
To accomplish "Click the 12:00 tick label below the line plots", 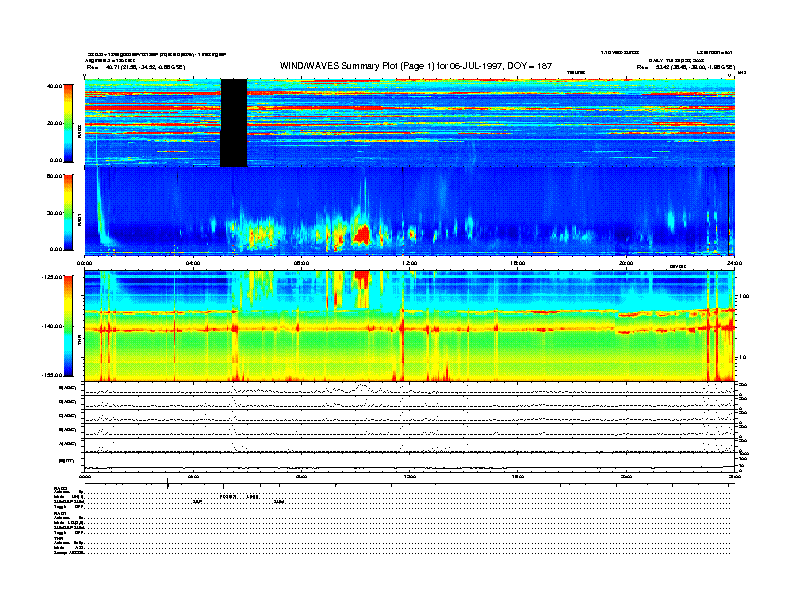I will click(410, 476).
